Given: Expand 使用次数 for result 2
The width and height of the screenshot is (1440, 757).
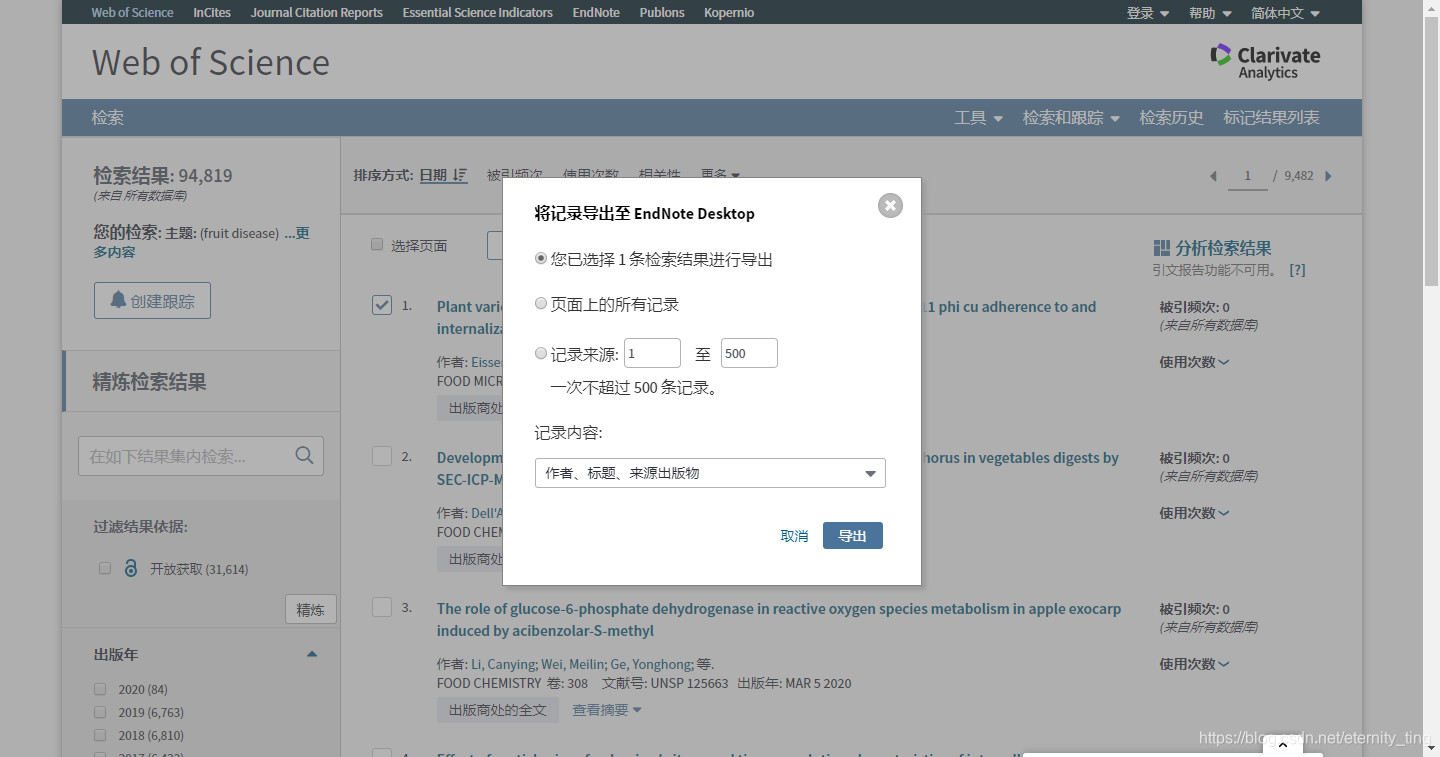Looking at the screenshot, I should pyautogui.click(x=1194, y=513).
